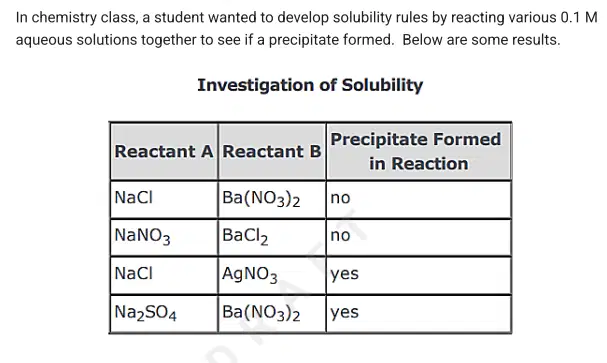Click the 'yes' result beside AgNO3
Image resolution: width=607 pixels, height=363 pixels.
418,275
